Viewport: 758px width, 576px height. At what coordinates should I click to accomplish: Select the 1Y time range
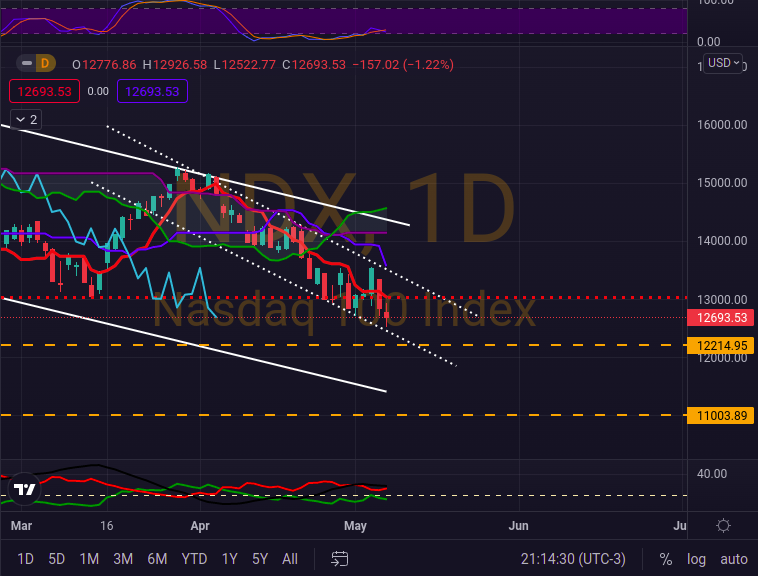coord(230,559)
